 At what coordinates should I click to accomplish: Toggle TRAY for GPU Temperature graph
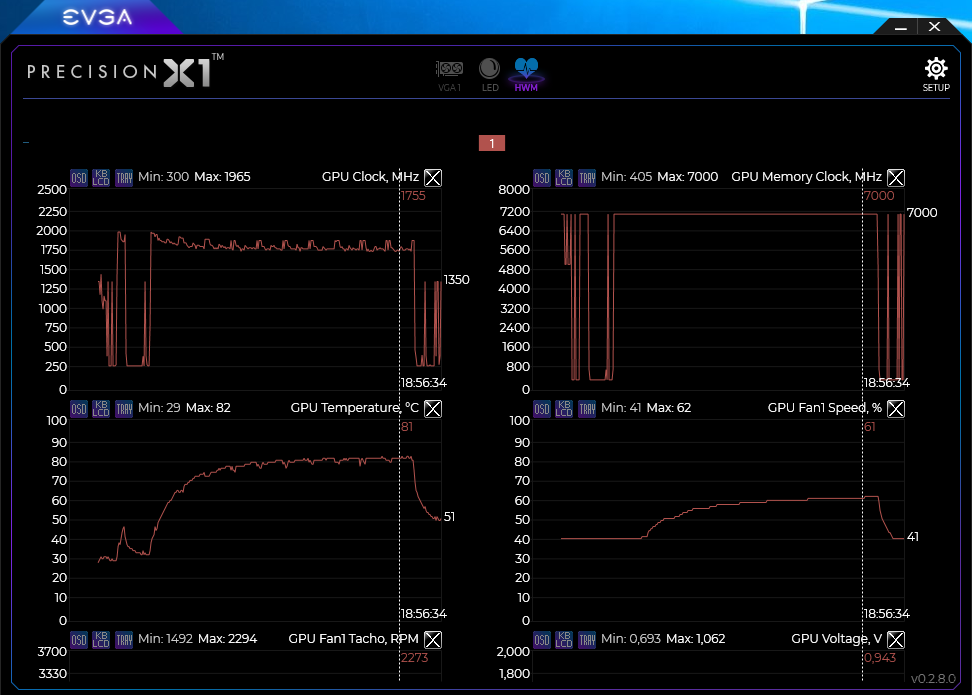[x=124, y=409]
